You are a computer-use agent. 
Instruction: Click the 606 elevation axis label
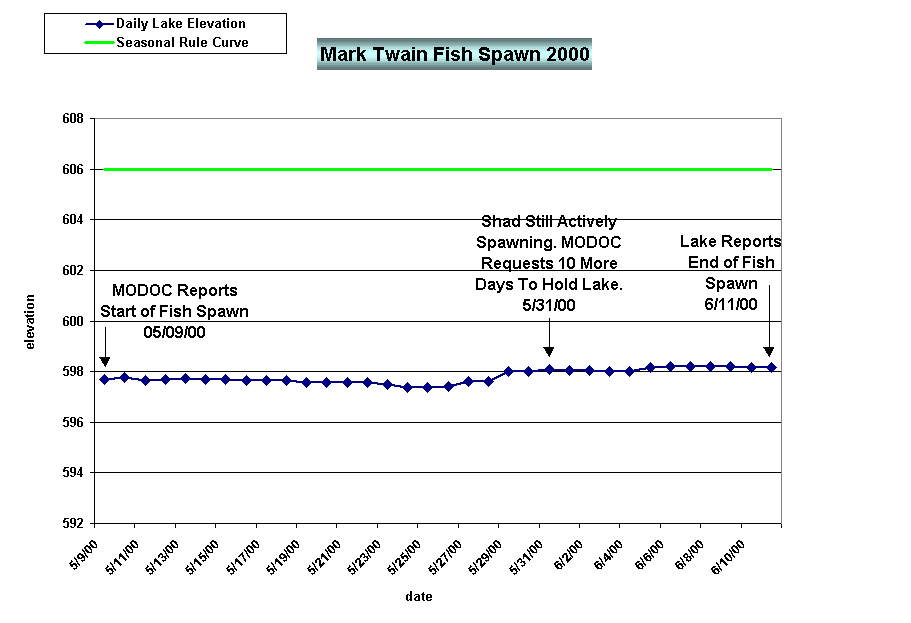pyautogui.click(x=73, y=169)
